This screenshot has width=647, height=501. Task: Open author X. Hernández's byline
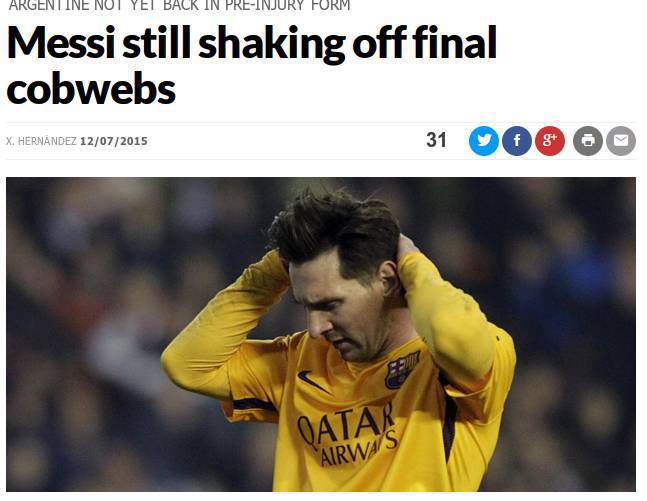[x=41, y=141]
